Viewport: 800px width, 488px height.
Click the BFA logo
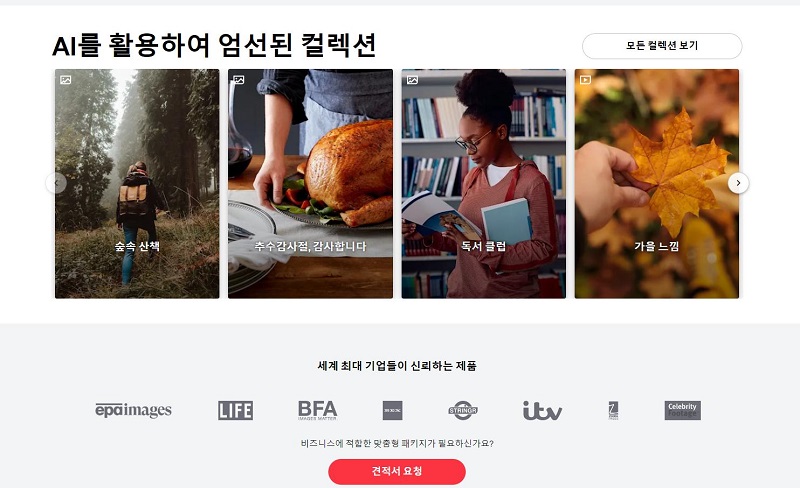pos(317,410)
